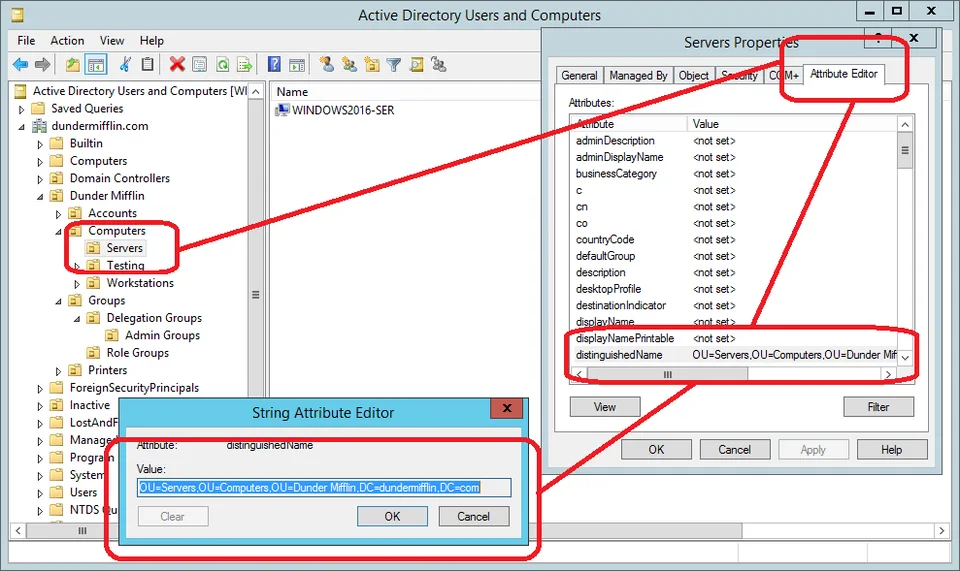The width and height of the screenshot is (960, 571).
Task: Click the distinguishedName Value text field
Action: tap(324, 488)
